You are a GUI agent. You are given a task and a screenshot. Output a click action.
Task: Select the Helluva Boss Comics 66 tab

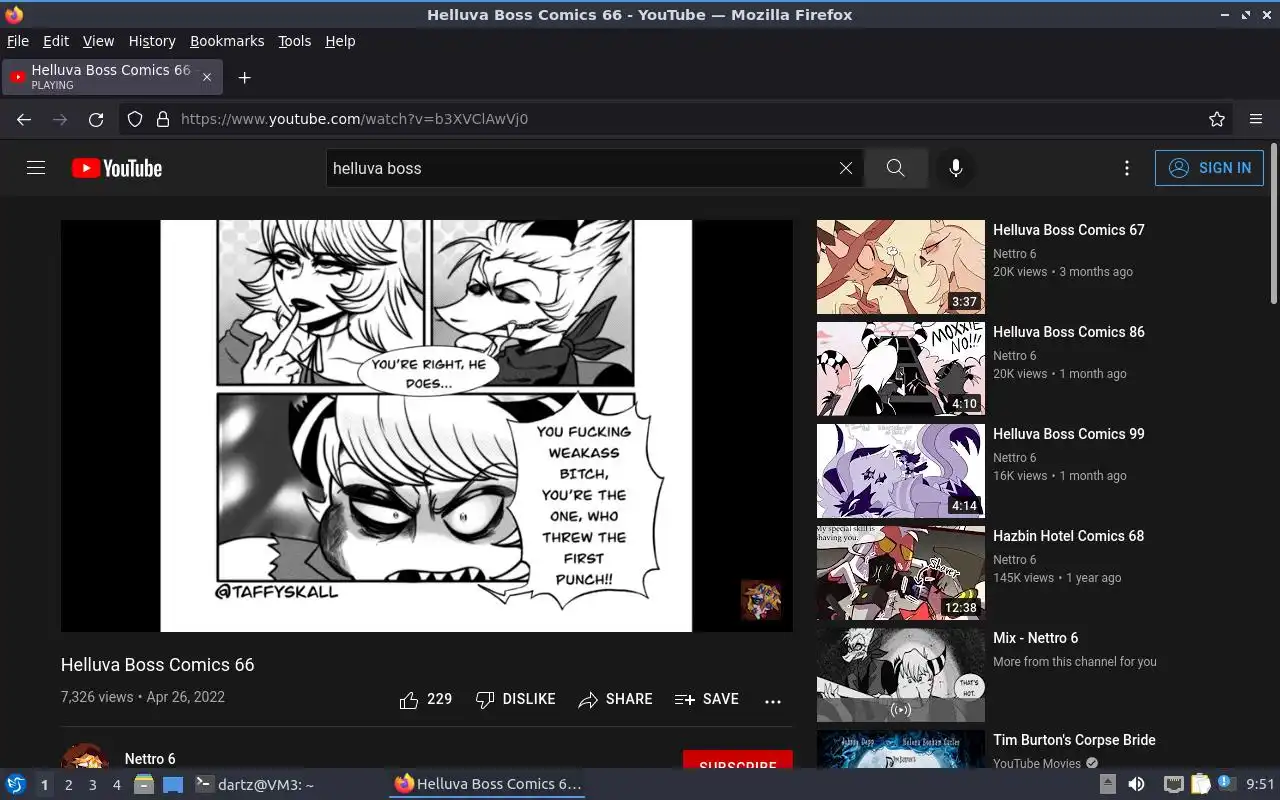click(112, 77)
